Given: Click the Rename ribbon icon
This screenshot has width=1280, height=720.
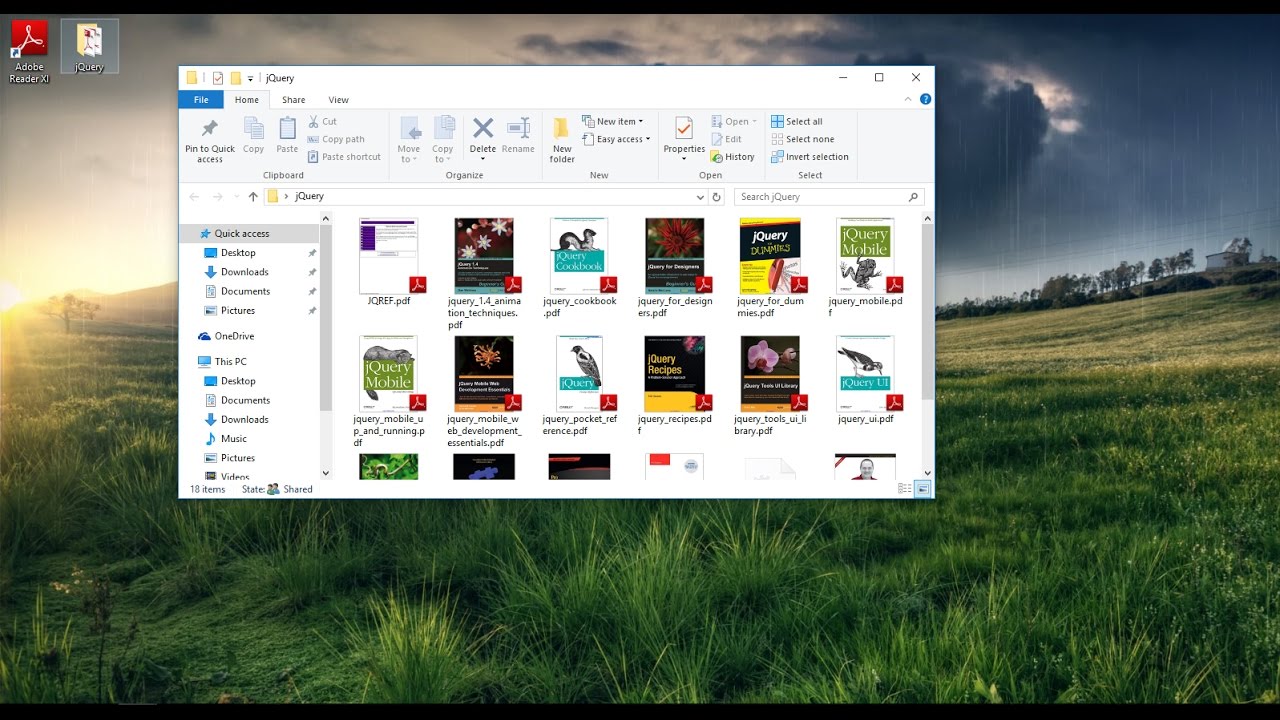Looking at the screenshot, I should coord(518,128).
